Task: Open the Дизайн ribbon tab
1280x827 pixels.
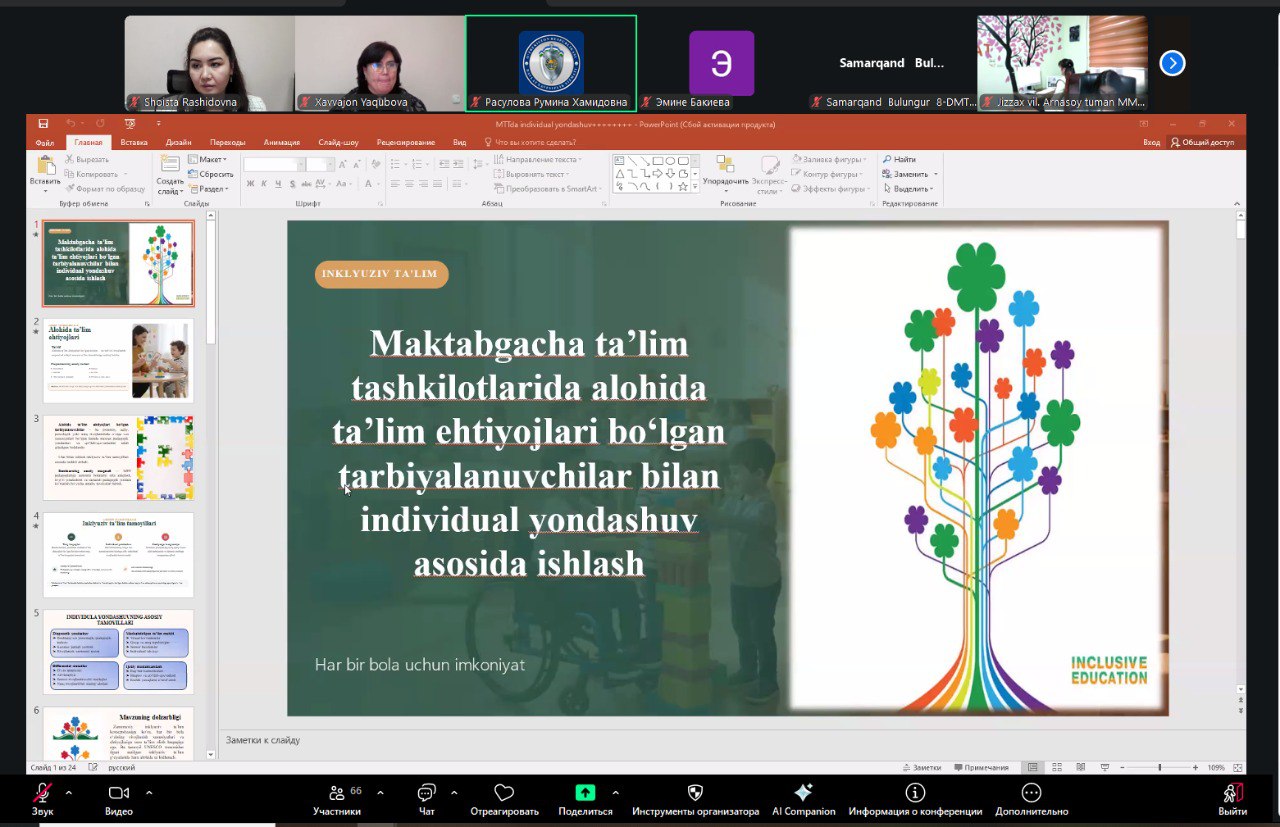Action: pyautogui.click(x=178, y=142)
